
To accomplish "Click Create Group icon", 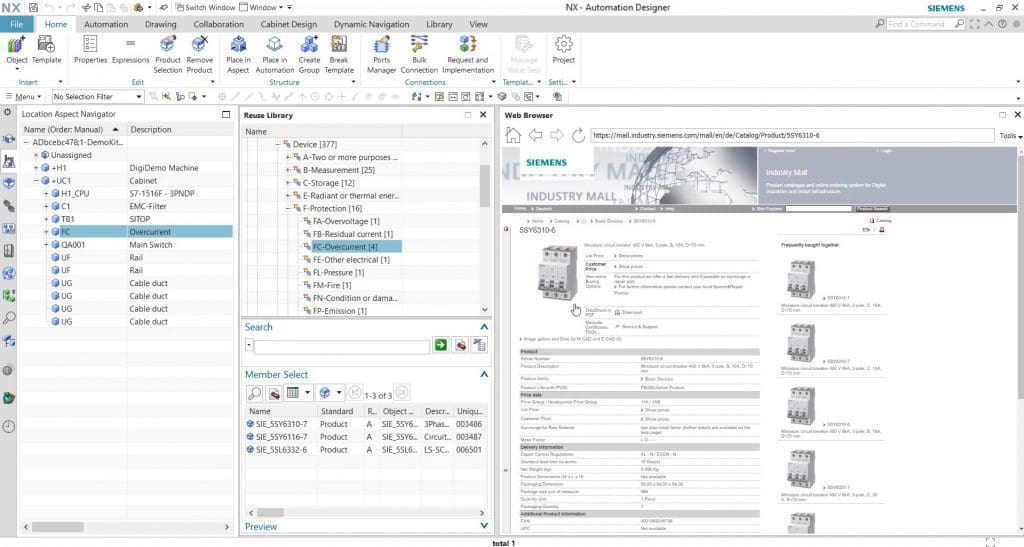I will [309, 44].
